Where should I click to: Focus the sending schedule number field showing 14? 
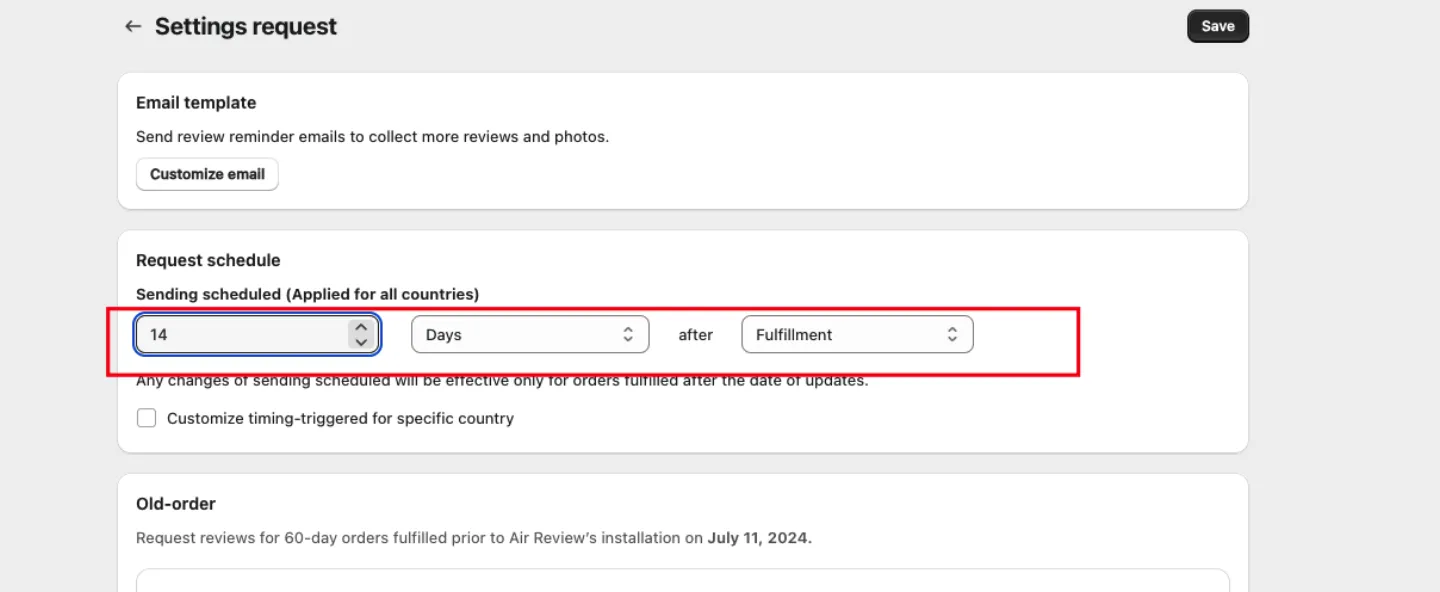coord(258,334)
